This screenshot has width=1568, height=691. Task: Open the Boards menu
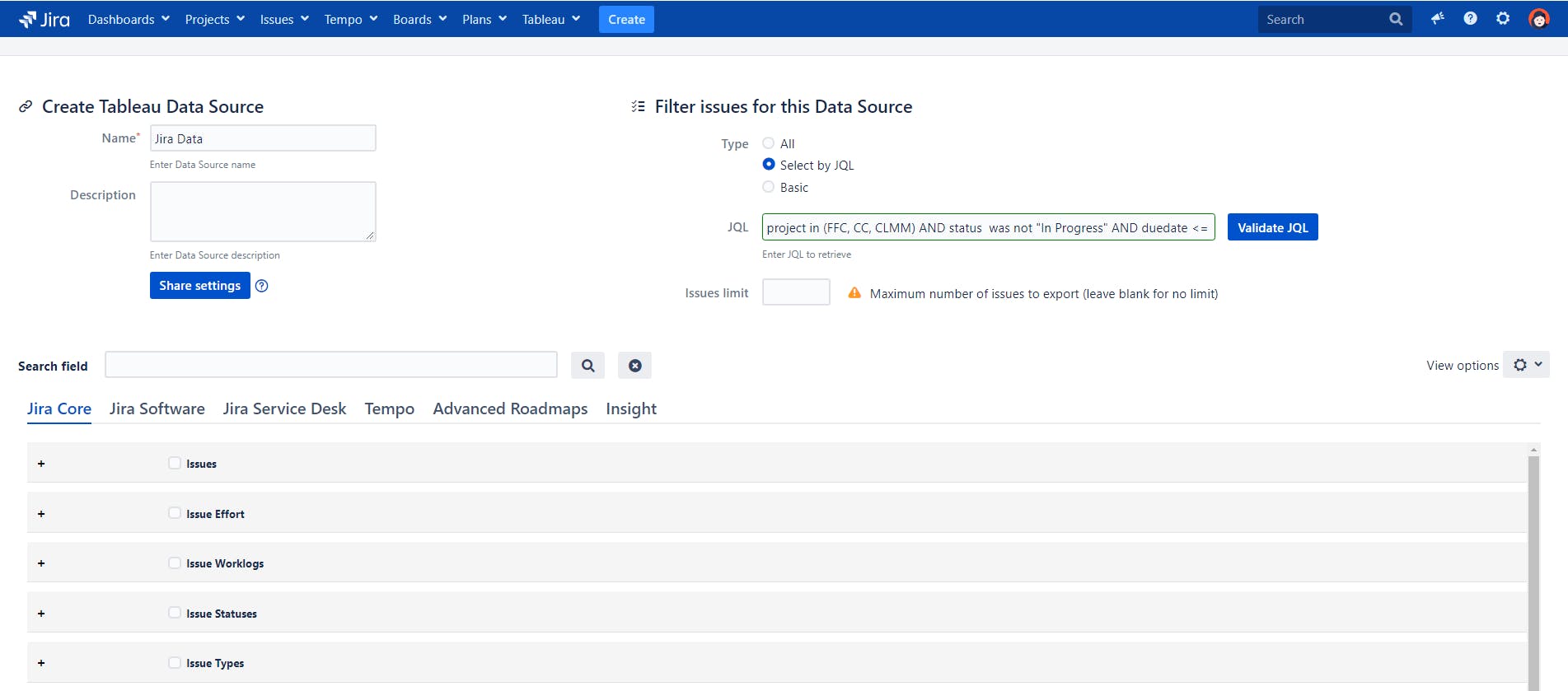click(x=419, y=19)
